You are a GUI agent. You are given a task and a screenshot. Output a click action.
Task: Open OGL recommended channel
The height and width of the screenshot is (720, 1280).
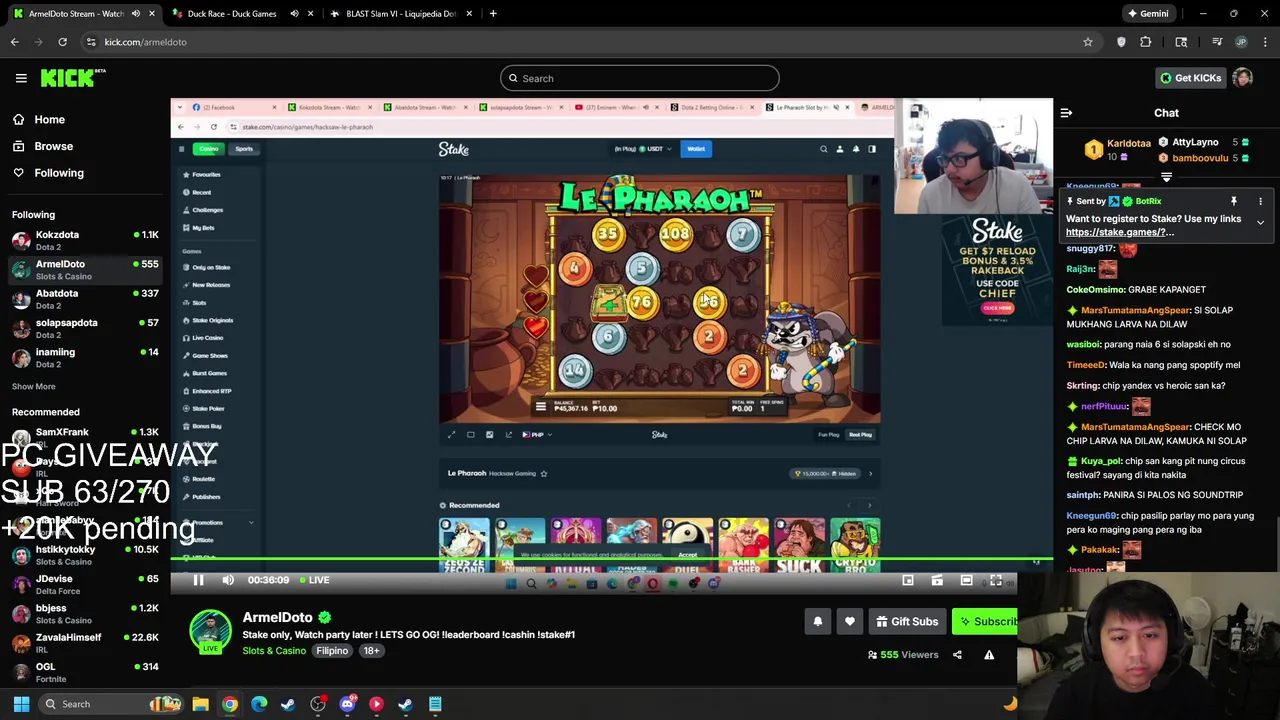pos(85,672)
